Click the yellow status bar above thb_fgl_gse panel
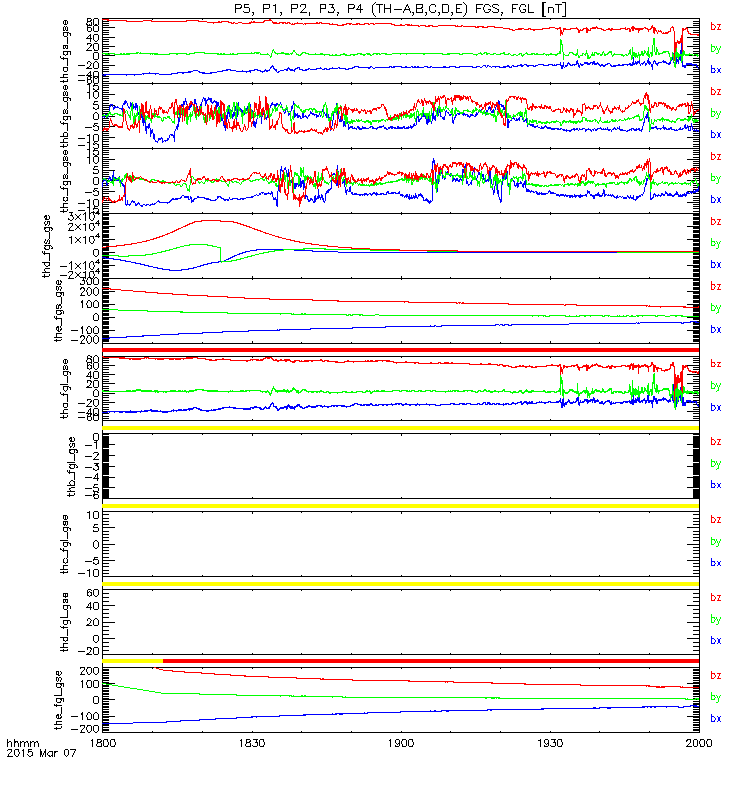Image resolution: width=750 pixels, height=800 pixels. (x=401, y=428)
